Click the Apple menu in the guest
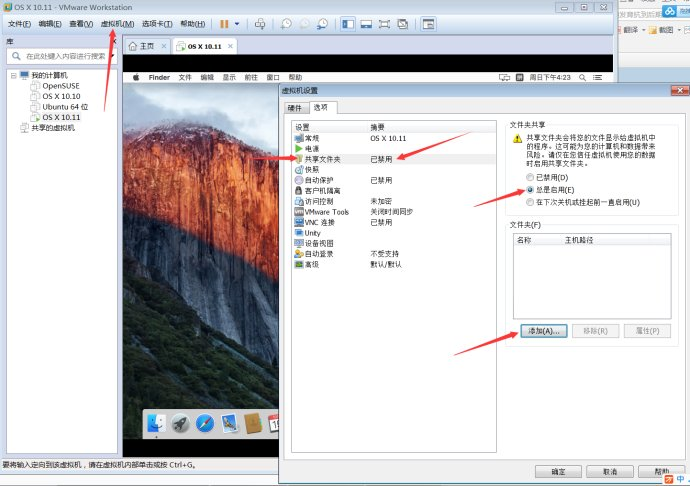Image resolution: width=690 pixels, height=486 pixels. (x=136, y=77)
